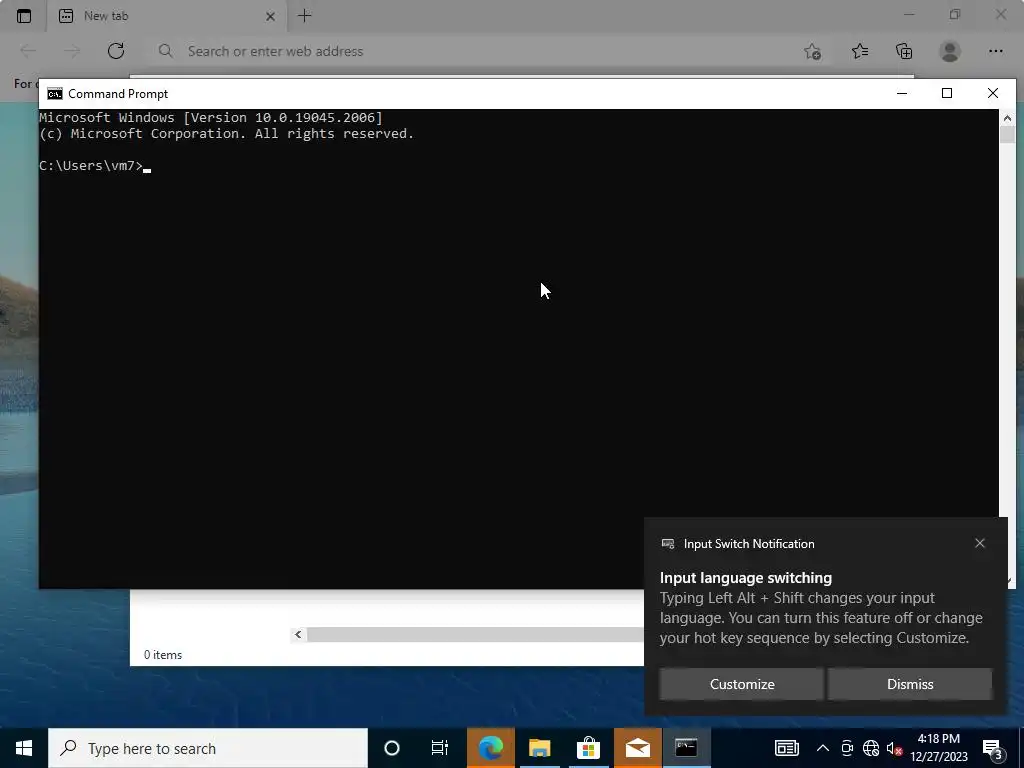Minimize the Edge browser window

(909, 14)
